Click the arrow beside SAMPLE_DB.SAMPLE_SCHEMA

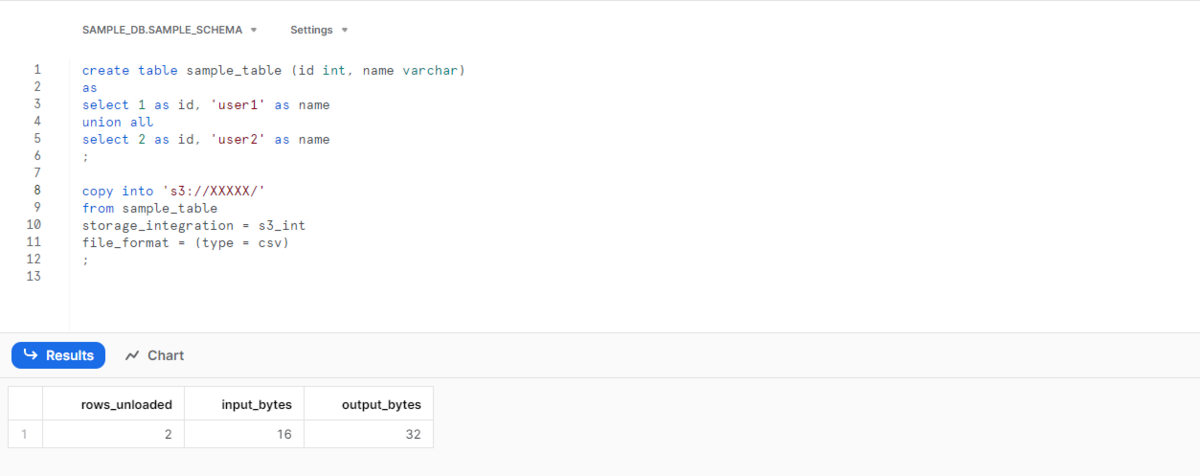[x=253, y=30]
